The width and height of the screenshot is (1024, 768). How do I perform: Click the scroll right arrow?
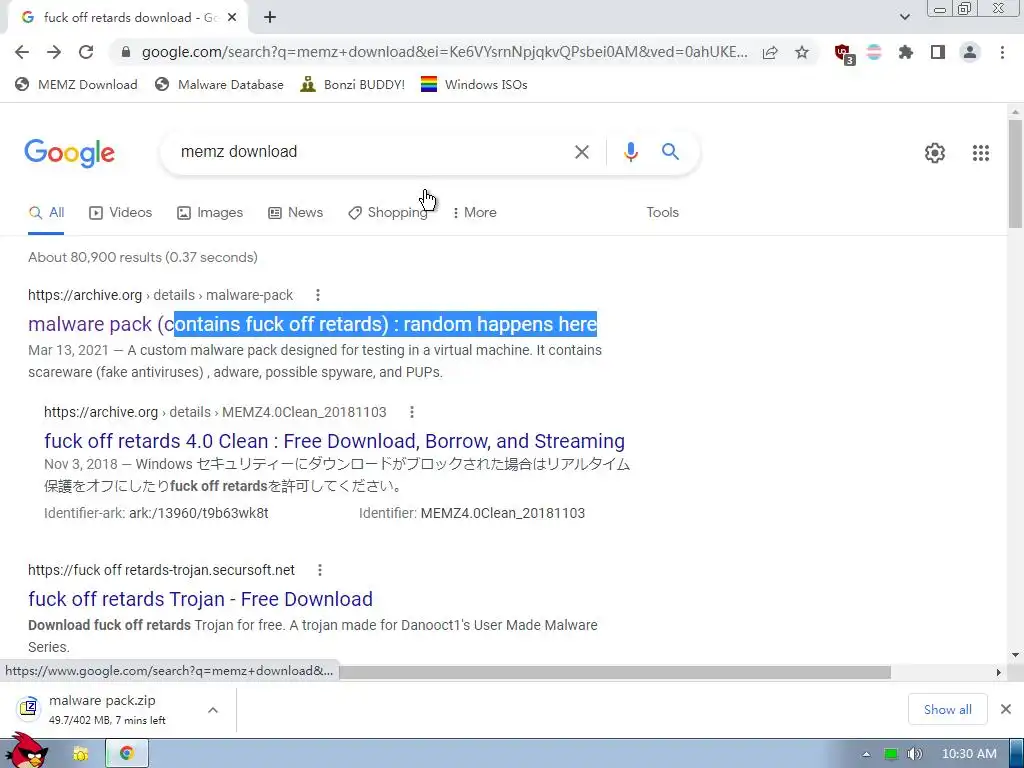(998, 672)
